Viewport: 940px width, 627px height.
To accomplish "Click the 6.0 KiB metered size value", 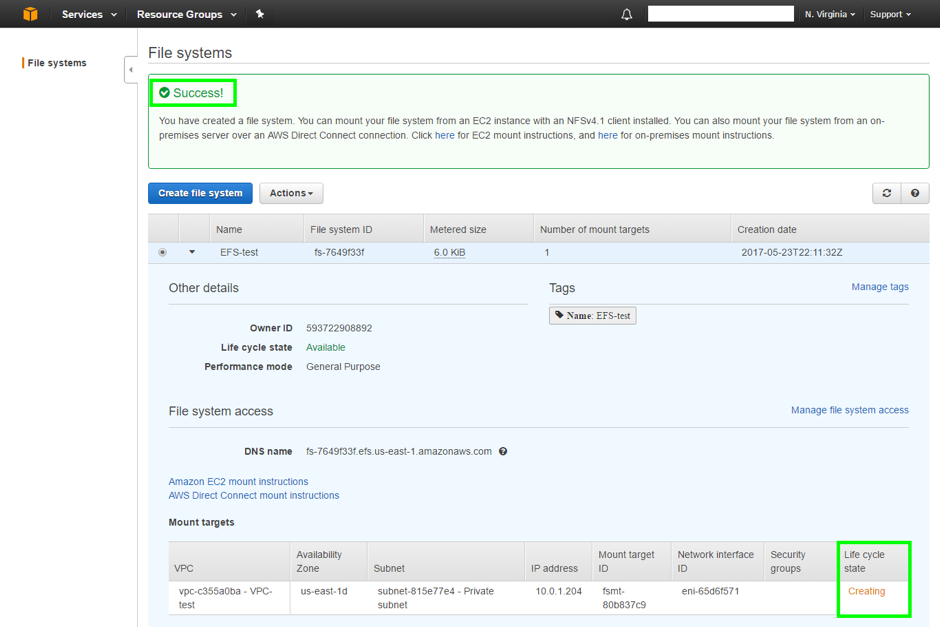I will coord(450,252).
